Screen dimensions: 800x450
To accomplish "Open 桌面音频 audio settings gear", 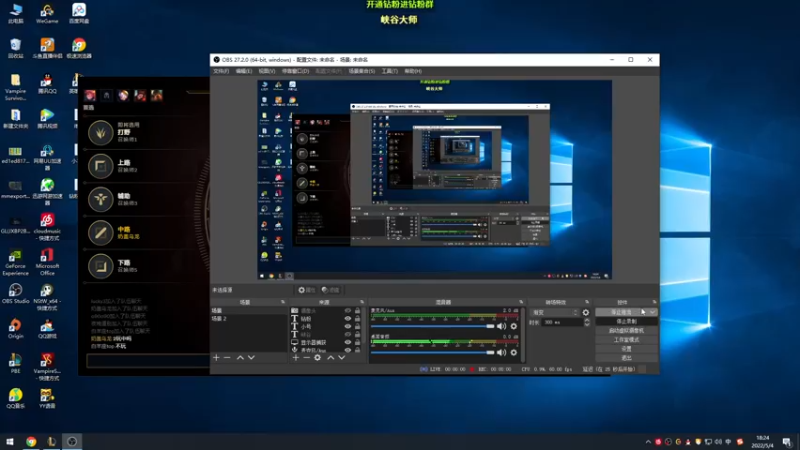I will (514, 352).
